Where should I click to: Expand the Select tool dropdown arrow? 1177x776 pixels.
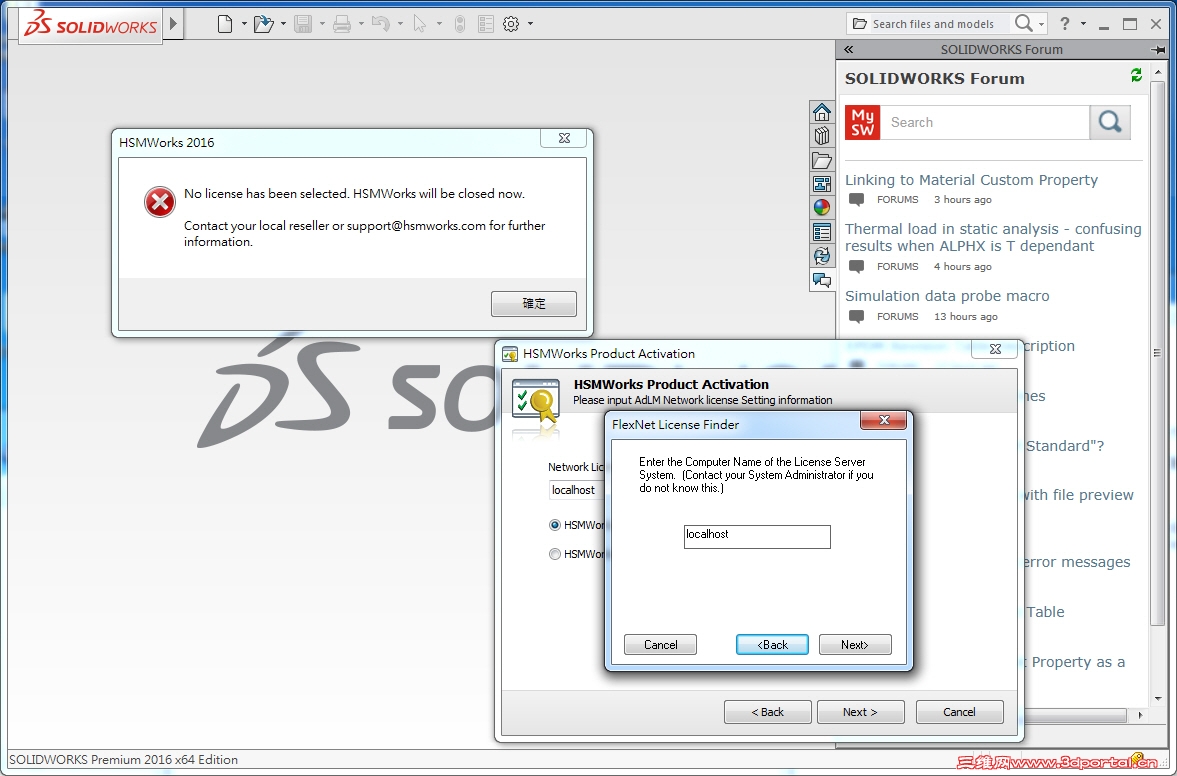coord(439,24)
